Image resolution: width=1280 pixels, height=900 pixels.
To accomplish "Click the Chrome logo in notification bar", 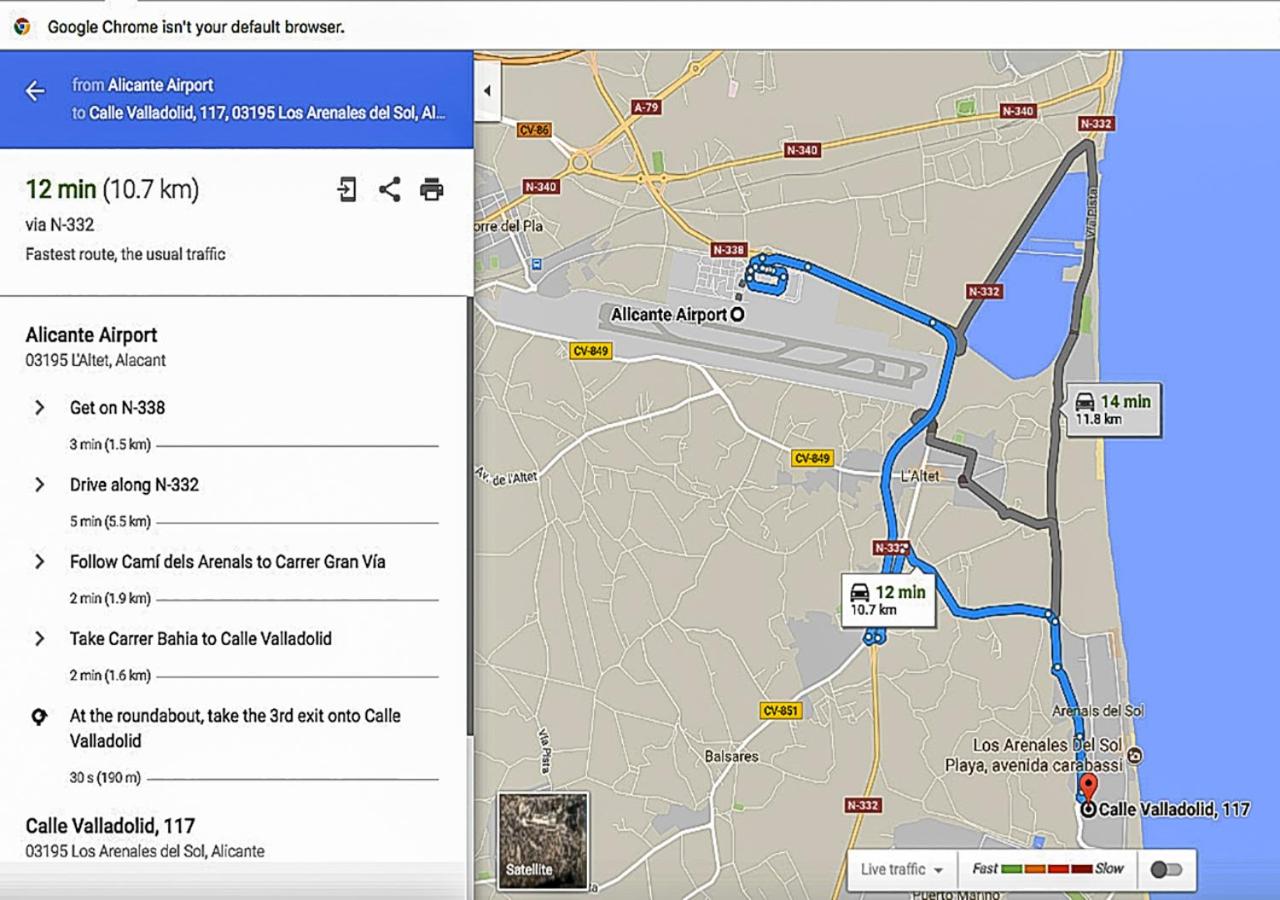I will [x=21, y=27].
